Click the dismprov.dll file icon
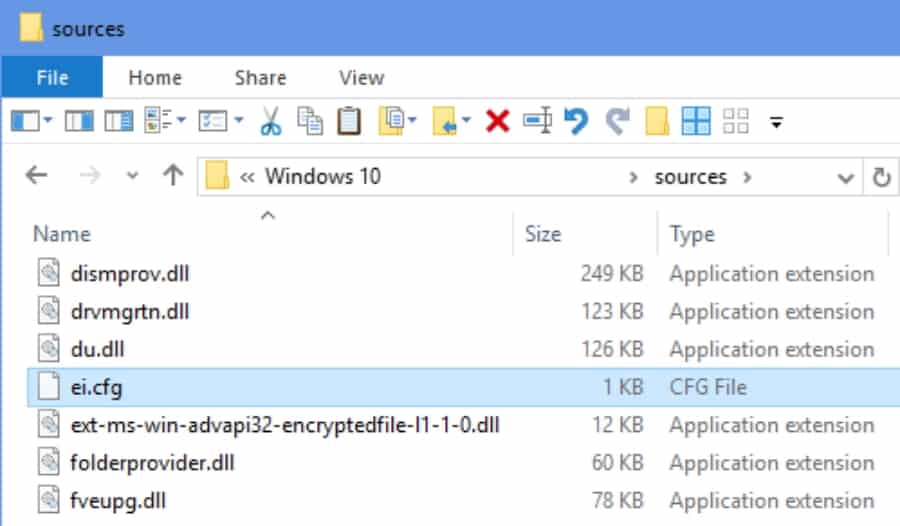 click(49, 272)
